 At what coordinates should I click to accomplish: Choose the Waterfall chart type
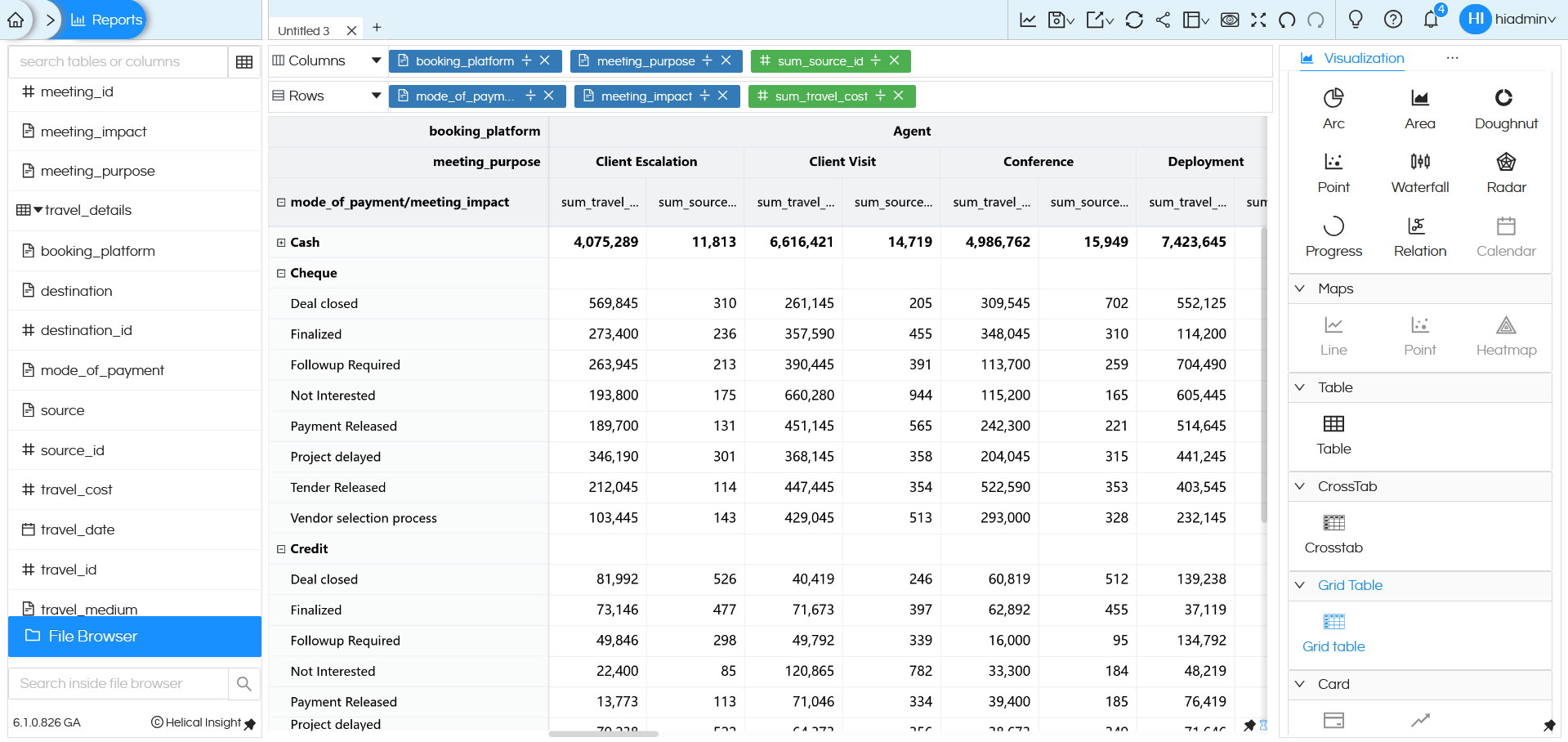pos(1418,172)
